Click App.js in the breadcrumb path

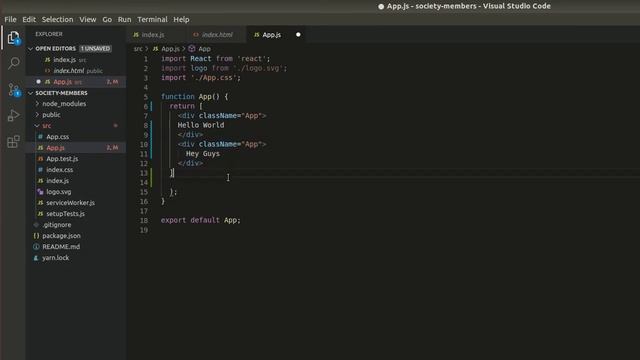(171, 49)
